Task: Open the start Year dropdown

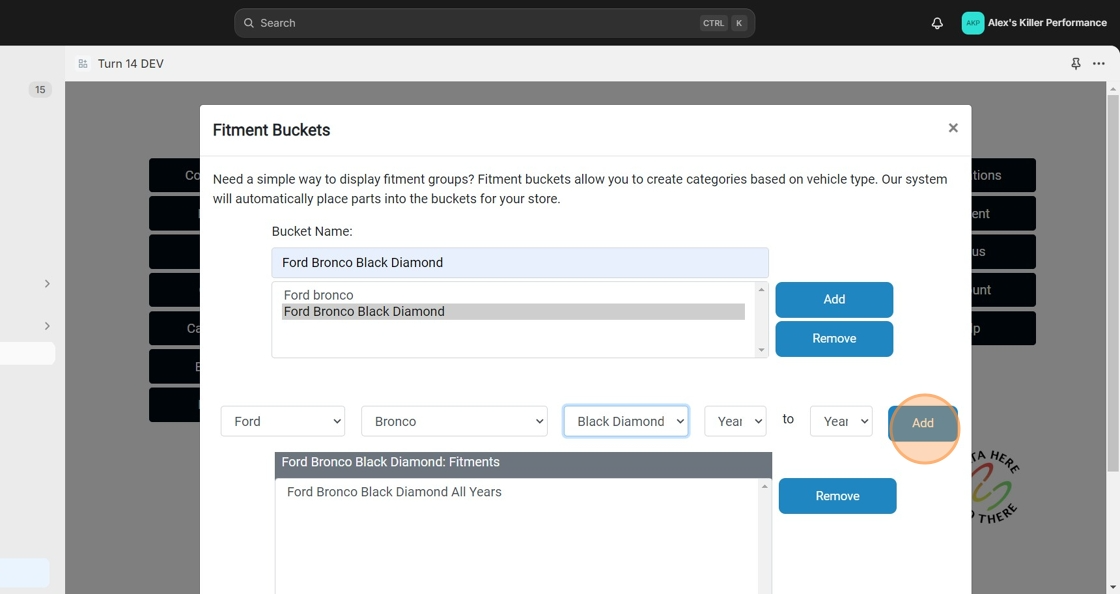Action: (735, 421)
